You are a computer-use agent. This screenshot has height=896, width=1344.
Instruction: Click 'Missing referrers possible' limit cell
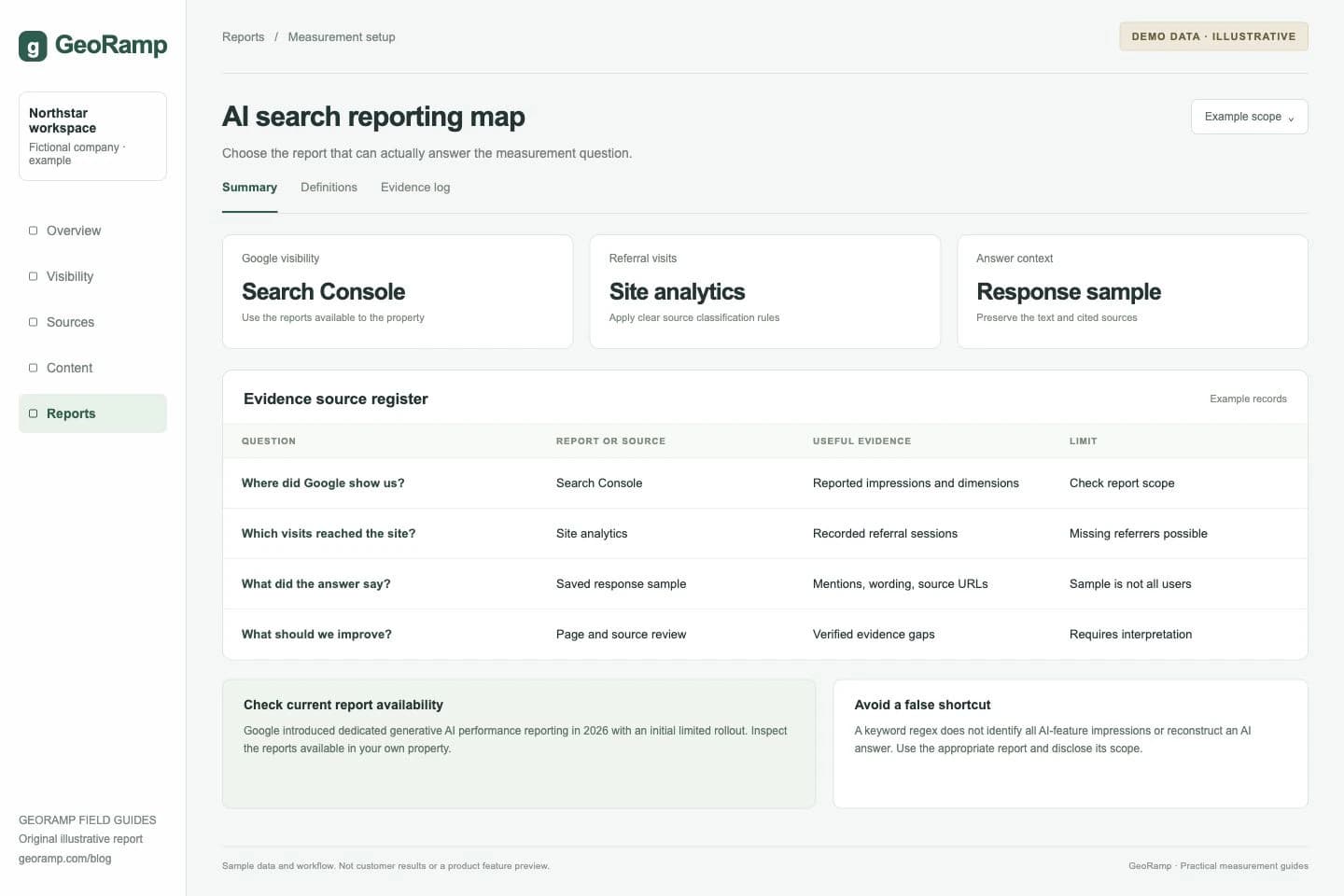pyautogui.click(x=1138, y=534)
